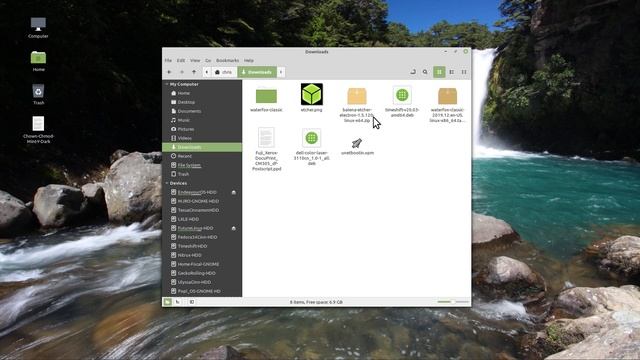Click the Downloads breadcrumb in path bar
The width and height of the screenshot is (640, 360).
257,72
